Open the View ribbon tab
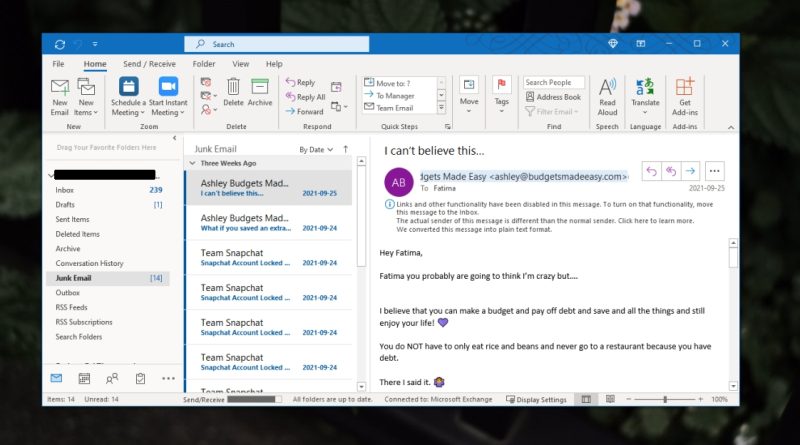800x445 pixels. tap(240, 64)
